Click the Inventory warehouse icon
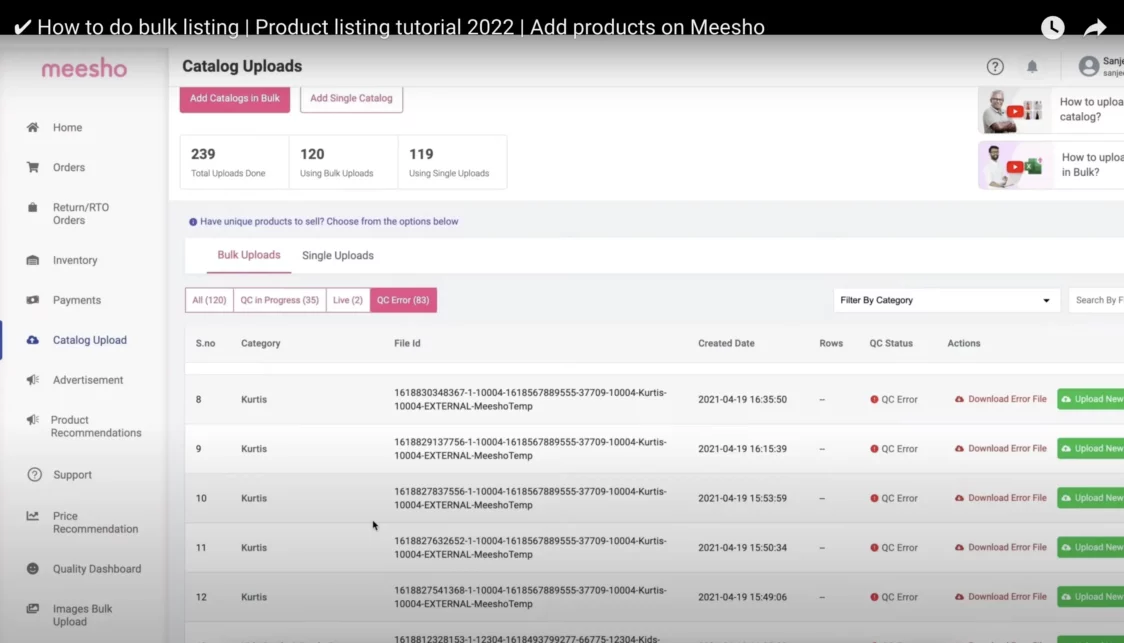This screenshot has height=643, width=1124. point(33,260)
